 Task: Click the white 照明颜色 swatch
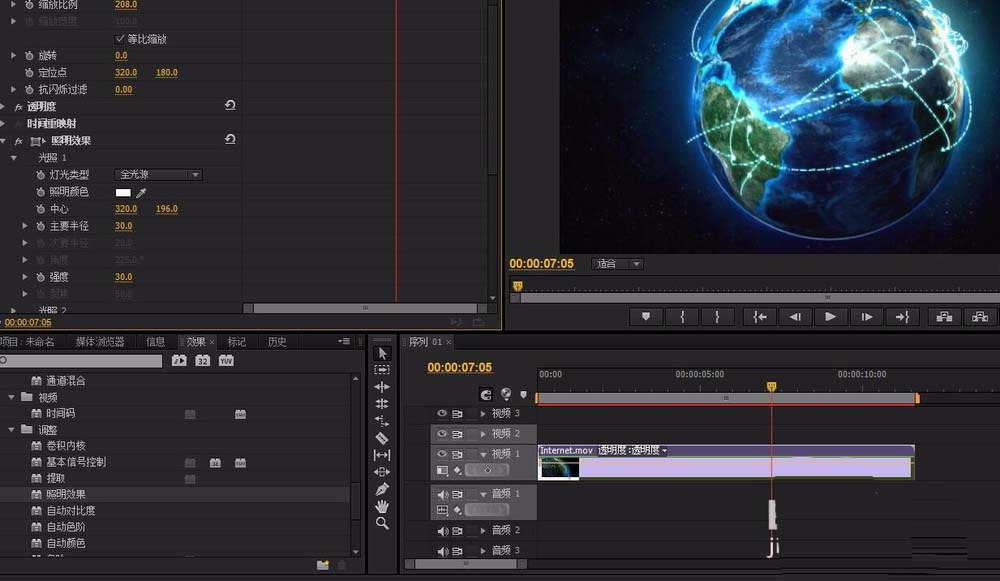tap(123, 192)
